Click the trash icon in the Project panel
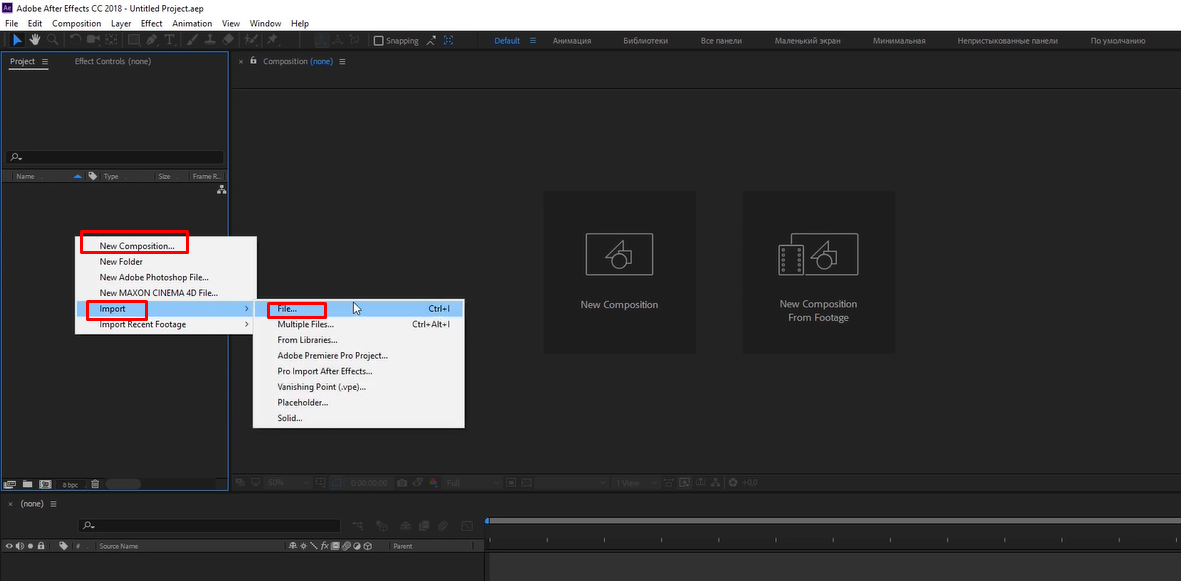Viewport: 1181px width, 581px height. [95, 483]
